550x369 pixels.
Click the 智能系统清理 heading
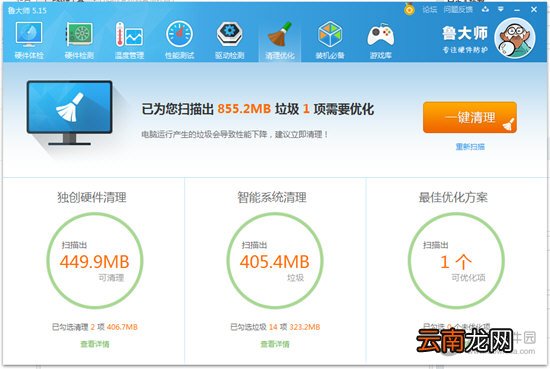(x=272, y=197)
